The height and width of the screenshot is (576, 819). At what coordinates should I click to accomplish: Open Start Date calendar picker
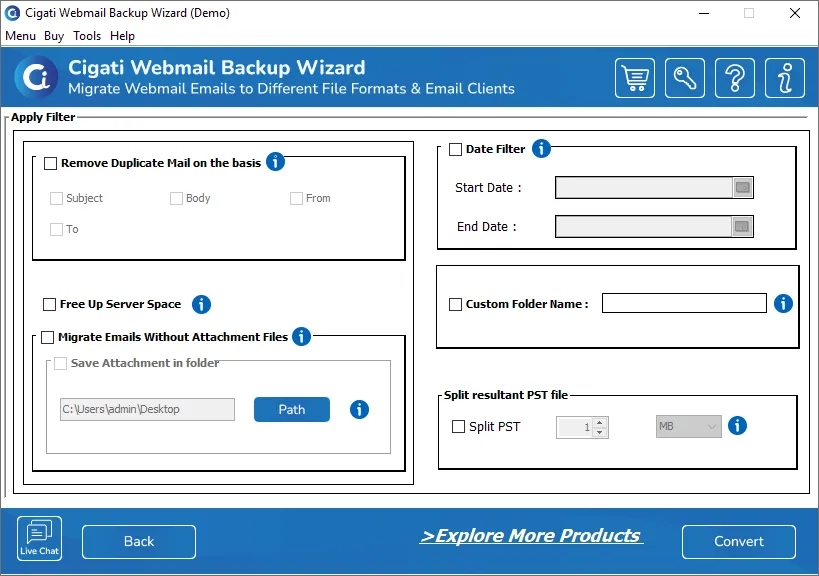(x=742, y=187)
